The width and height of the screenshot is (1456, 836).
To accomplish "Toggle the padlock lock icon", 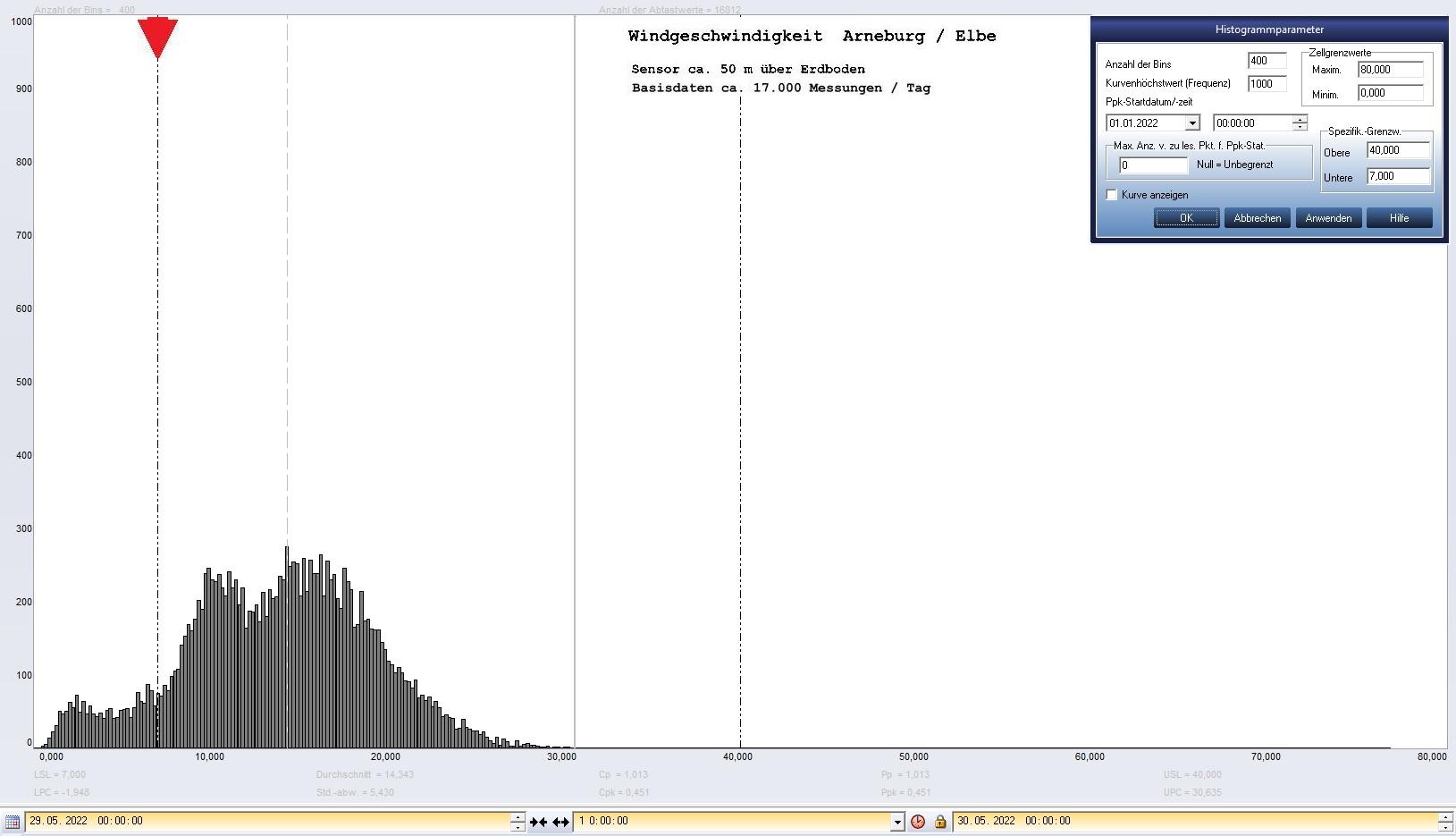I will point(940,822).
